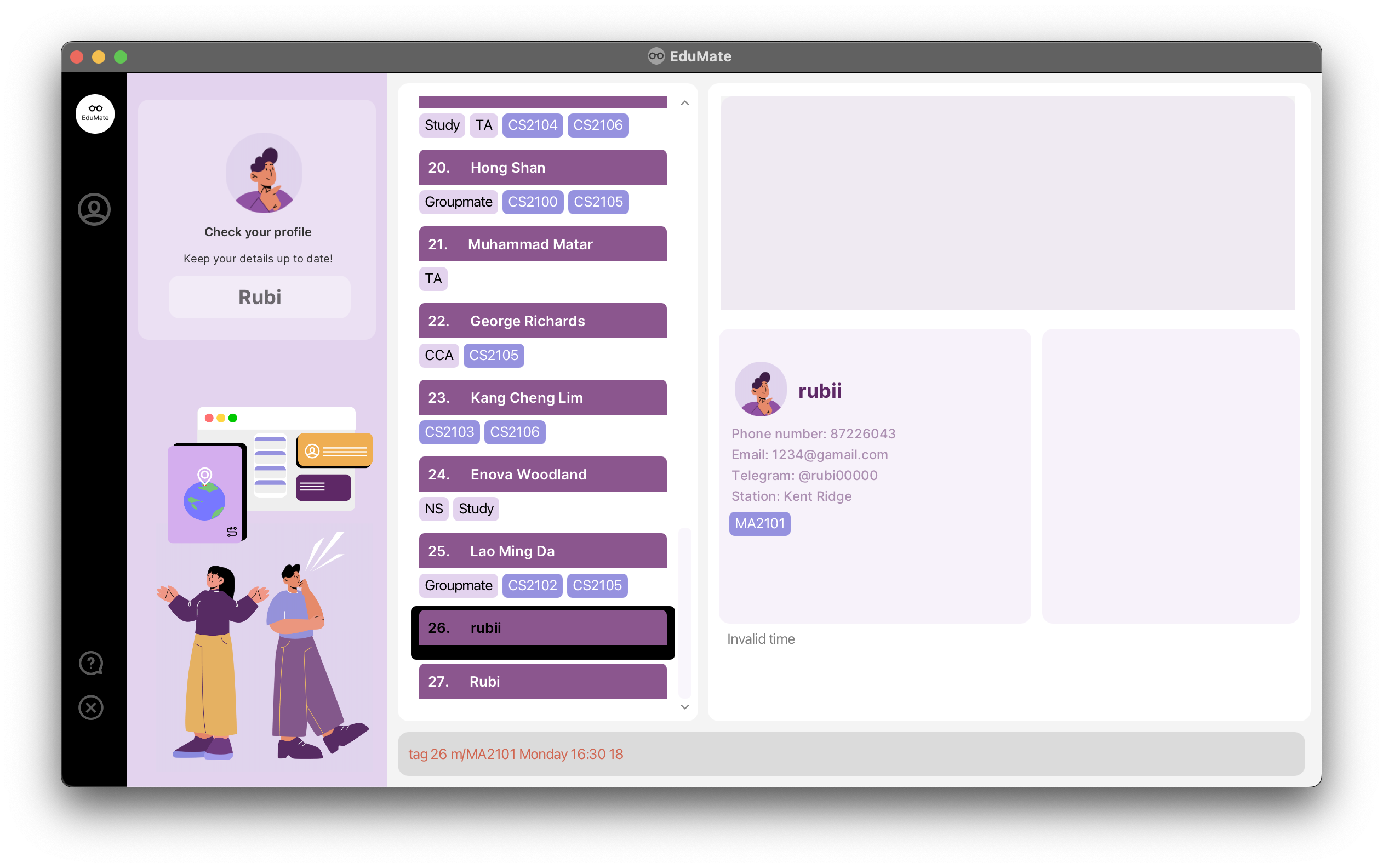Select contact 24 Enova Woodland
The height and width of the screenshot is (868, 1383).
pyautogui.click(x=542, y=473)
